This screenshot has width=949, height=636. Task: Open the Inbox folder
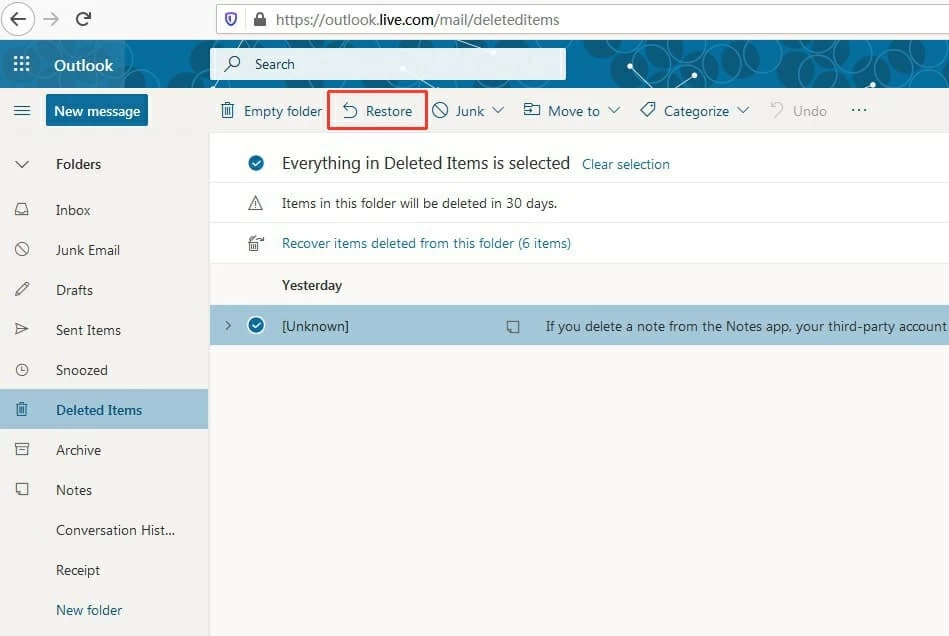coord(73,210)
